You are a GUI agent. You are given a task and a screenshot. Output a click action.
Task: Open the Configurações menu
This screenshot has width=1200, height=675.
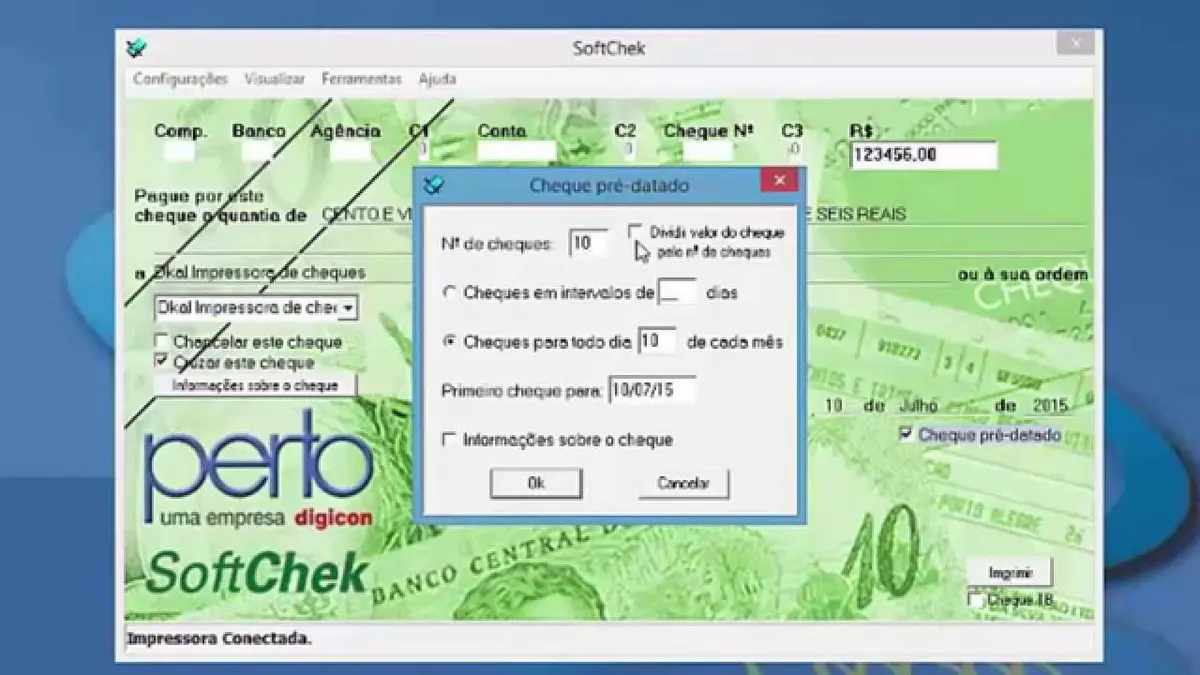click(180, 79)
